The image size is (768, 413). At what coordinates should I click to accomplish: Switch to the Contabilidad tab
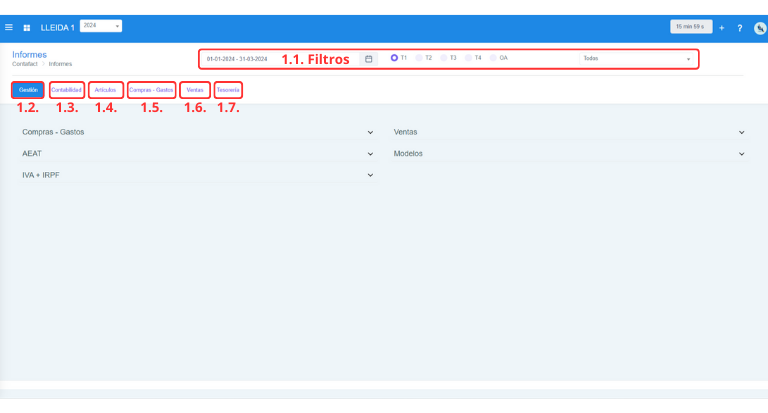[x=66, y=90]
